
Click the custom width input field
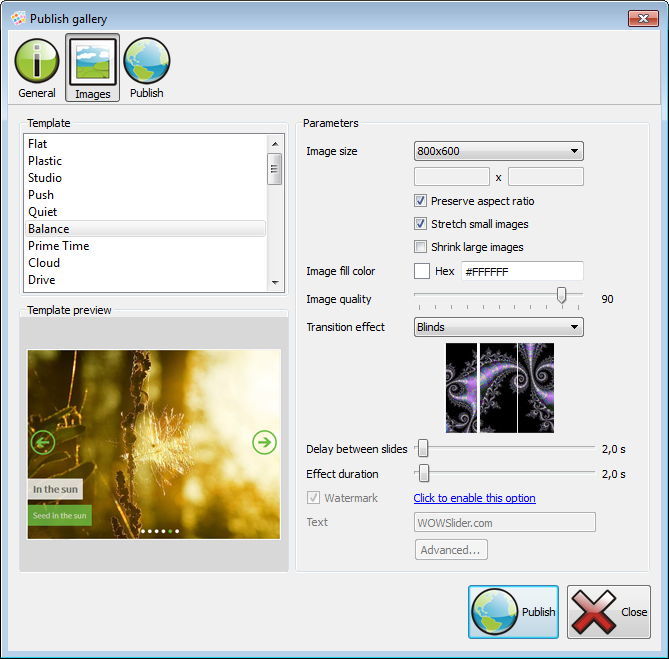(x=451, y=176)
